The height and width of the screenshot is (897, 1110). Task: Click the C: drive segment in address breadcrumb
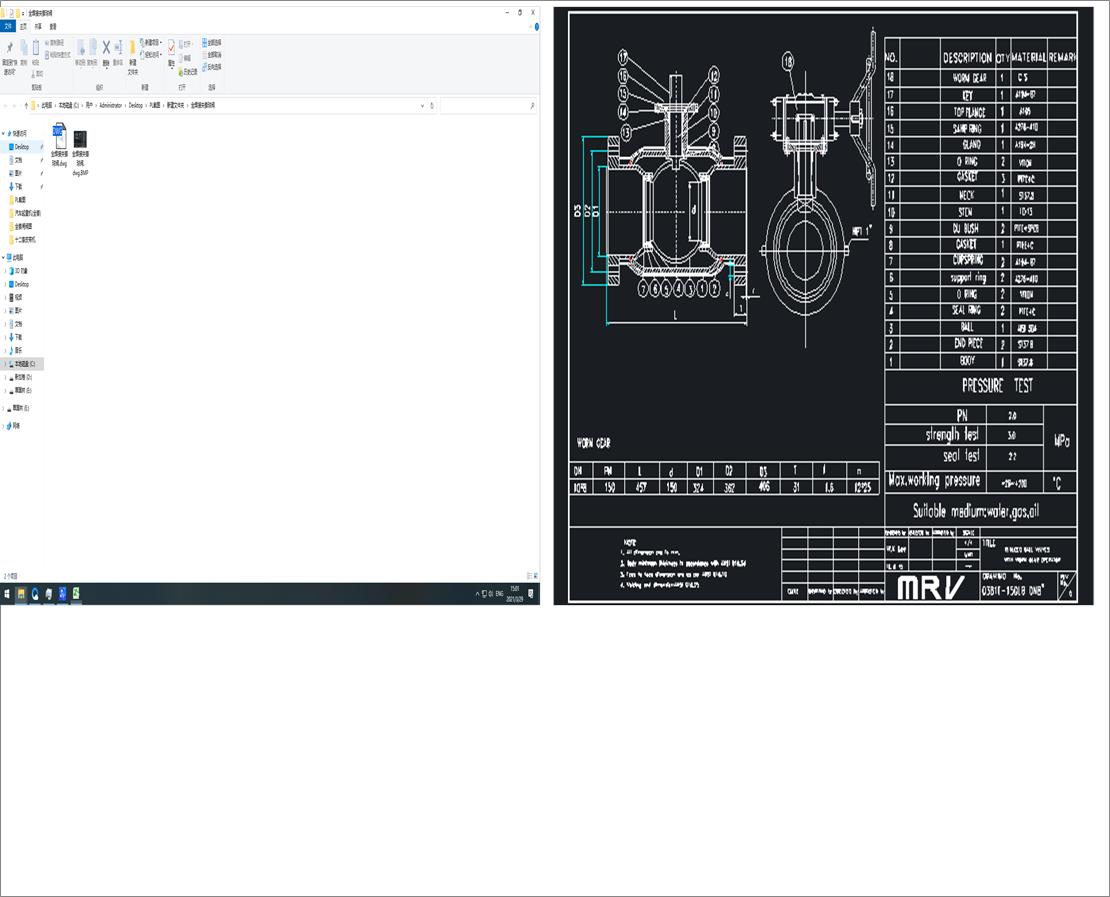coord(69,105)
